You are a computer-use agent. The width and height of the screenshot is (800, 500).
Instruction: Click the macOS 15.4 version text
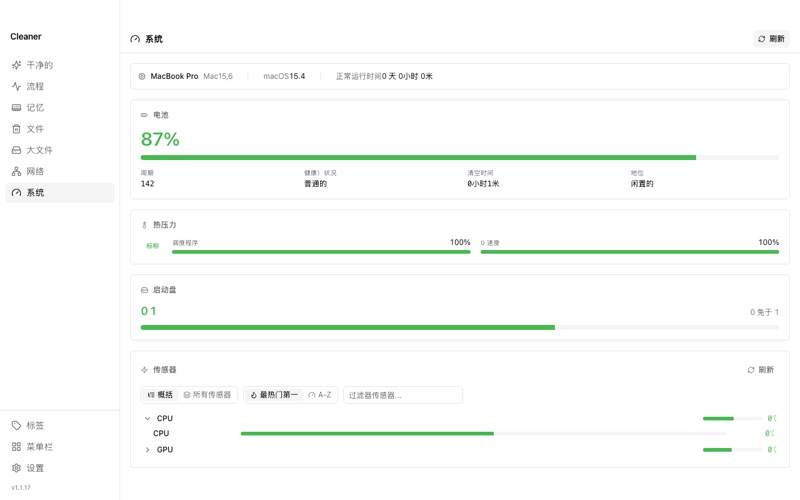click(284, 76)
